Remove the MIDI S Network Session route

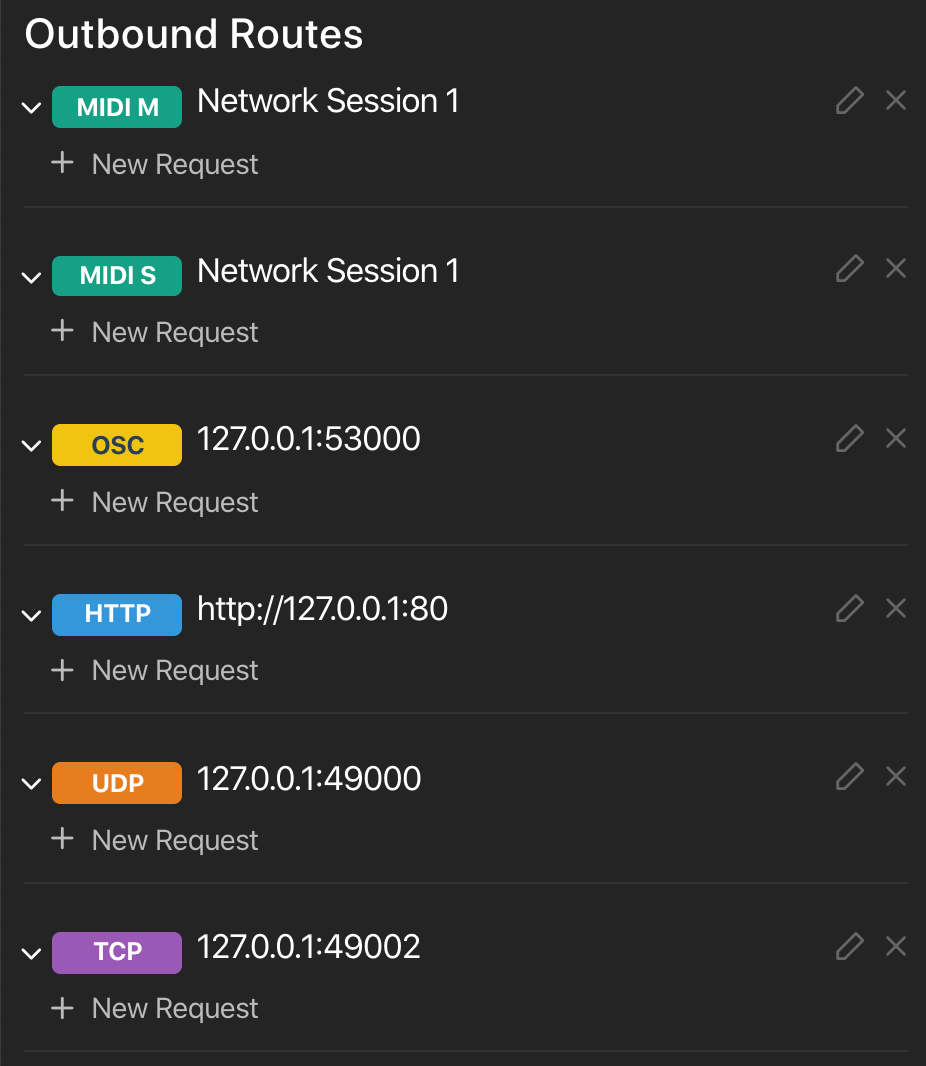[896, 269]
